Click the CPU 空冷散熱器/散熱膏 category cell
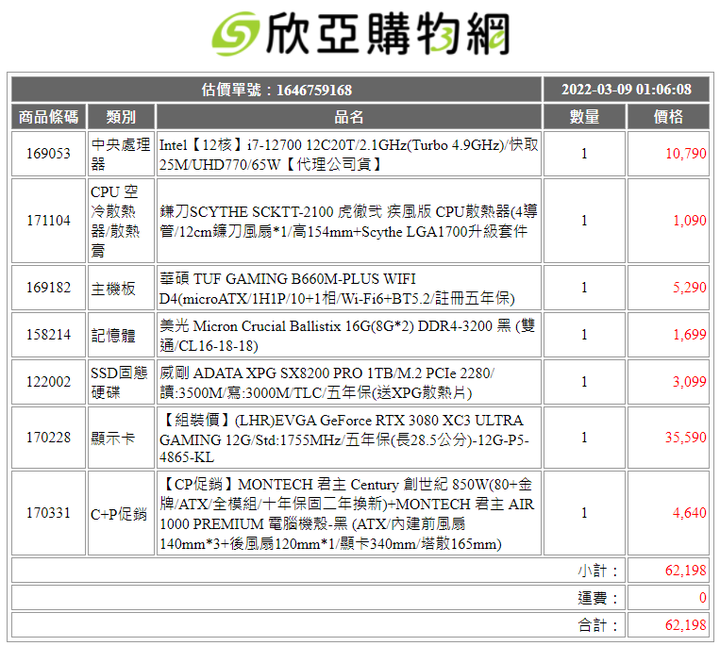 click(121, 220)
